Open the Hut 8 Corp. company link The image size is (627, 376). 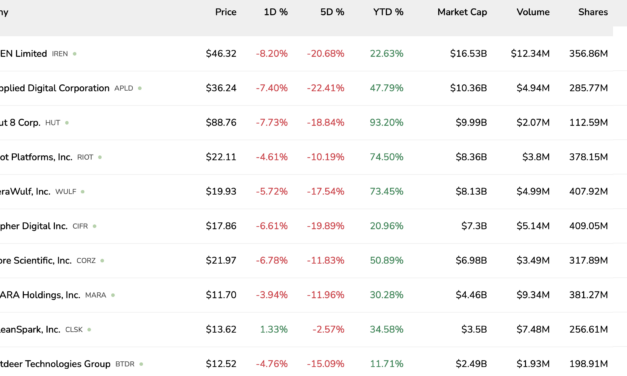pos(20,122)
